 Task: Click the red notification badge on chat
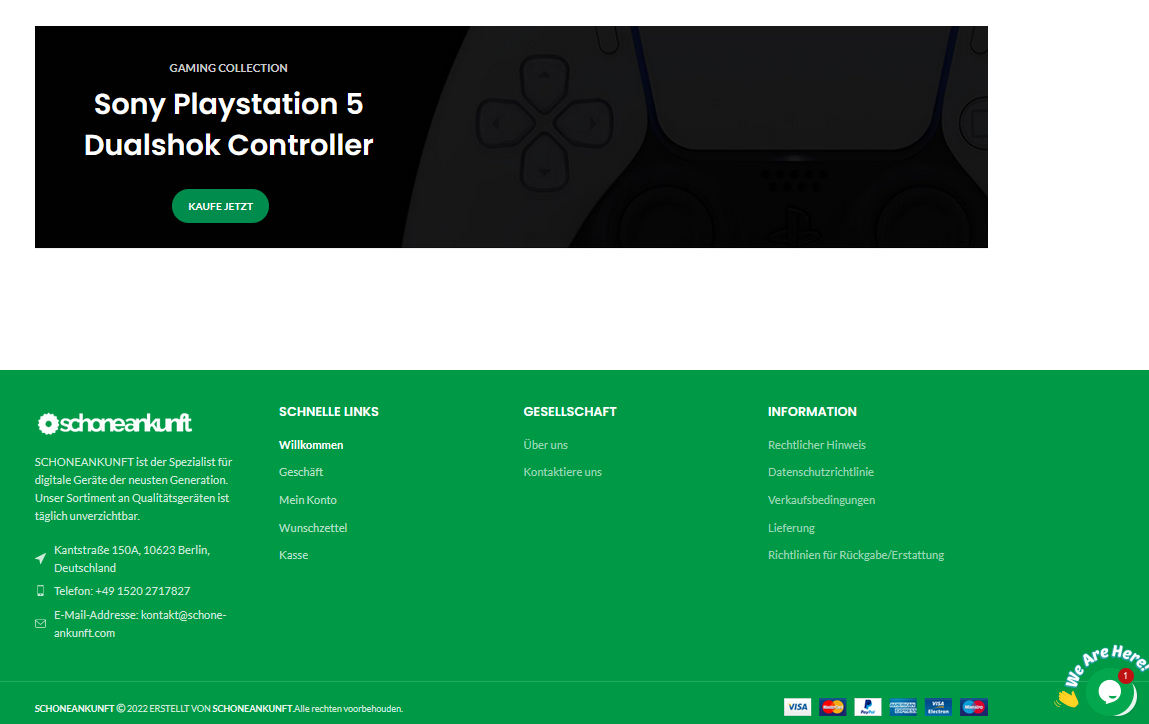pos(1126,676)
